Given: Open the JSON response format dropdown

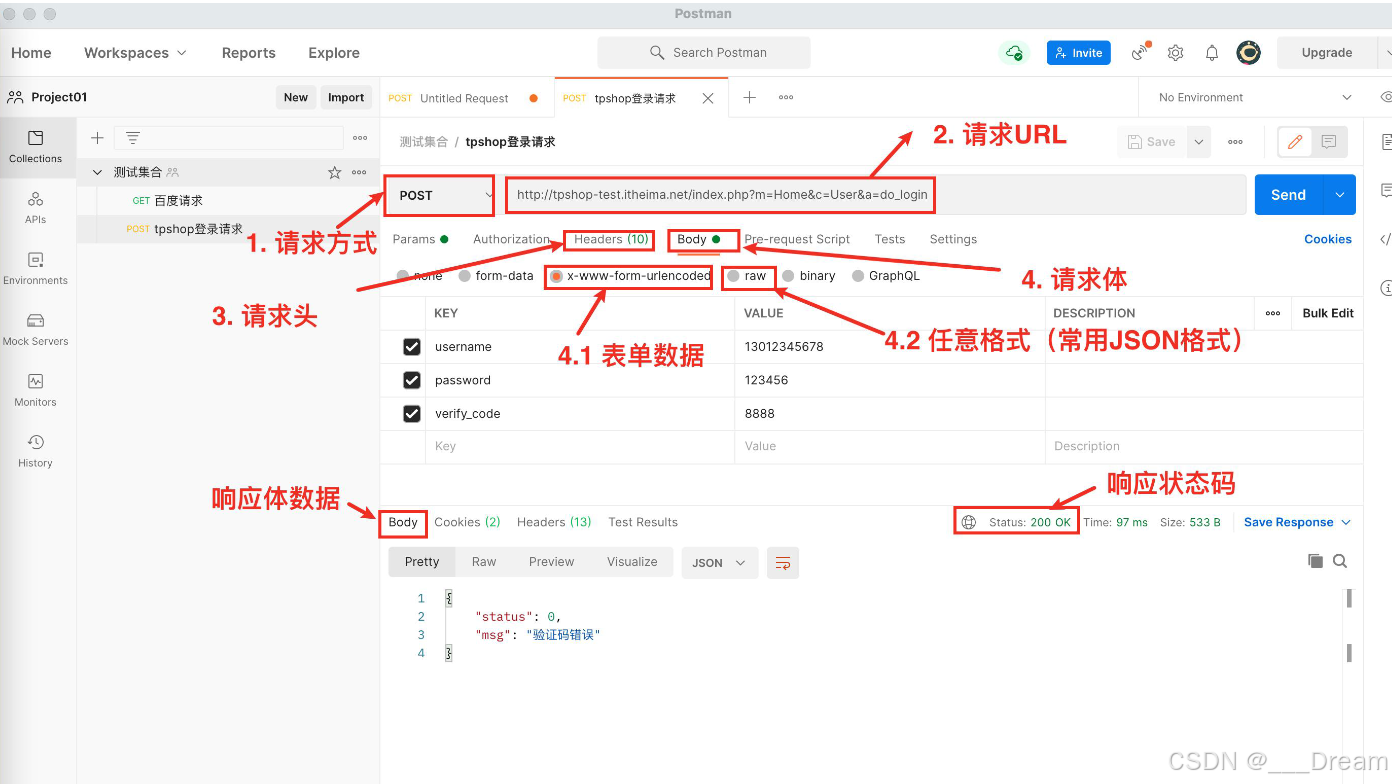Looking at the screenshot, I should click(719, 563).
